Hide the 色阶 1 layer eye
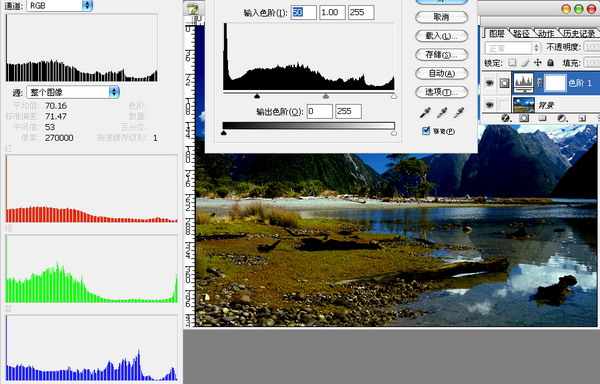The width and height of the screenshot is (600, 384). (489, 83)
